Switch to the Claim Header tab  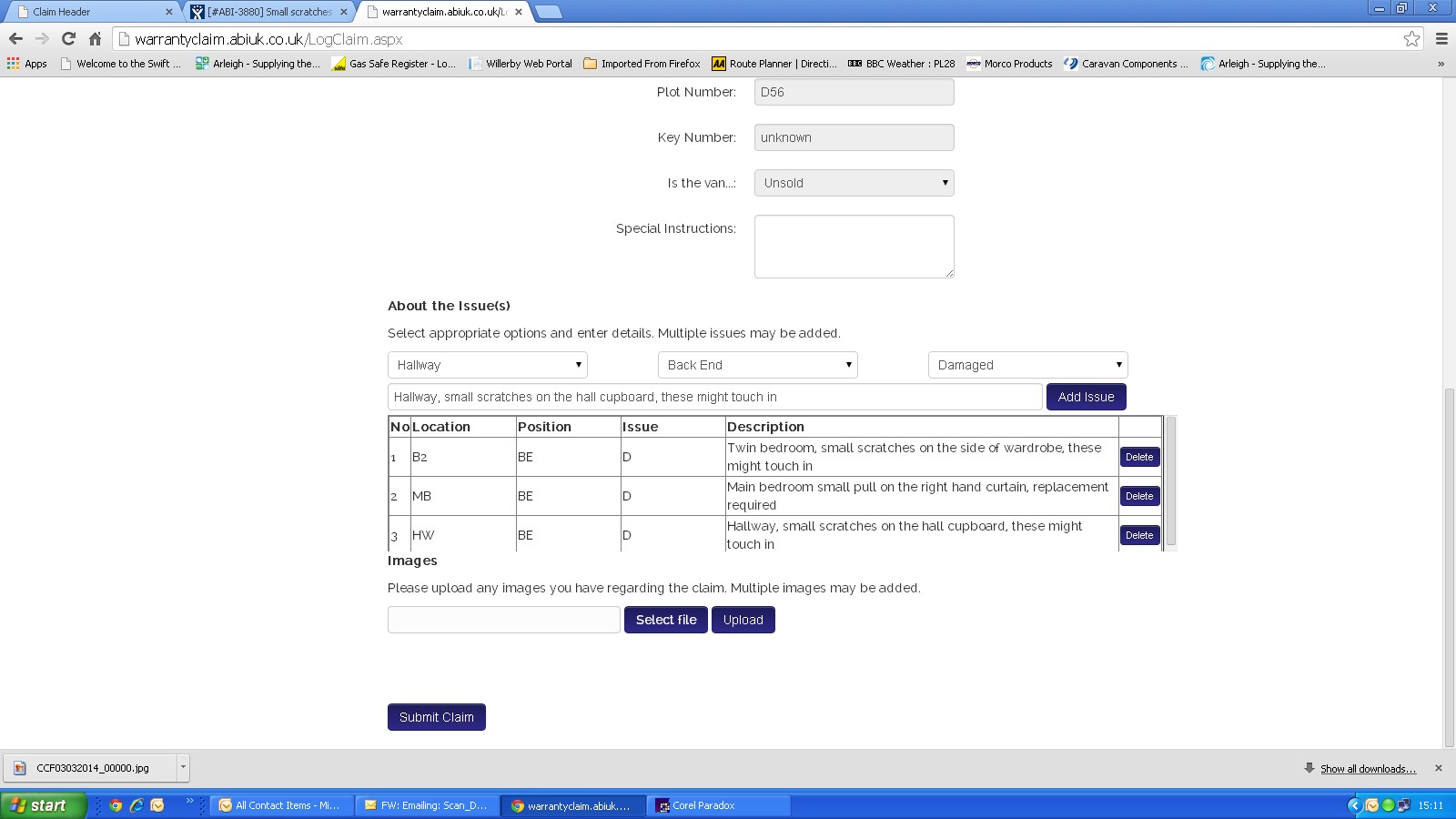[x=91, y=12]
